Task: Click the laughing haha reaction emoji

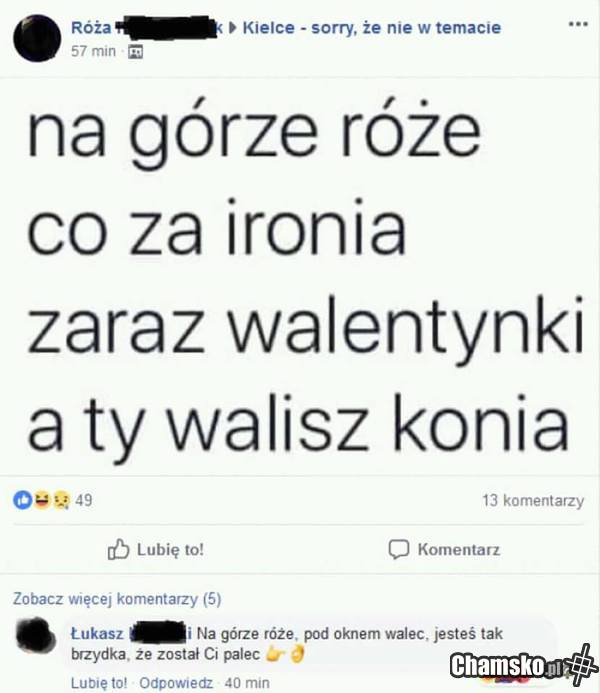Action: tap(42, 500)
